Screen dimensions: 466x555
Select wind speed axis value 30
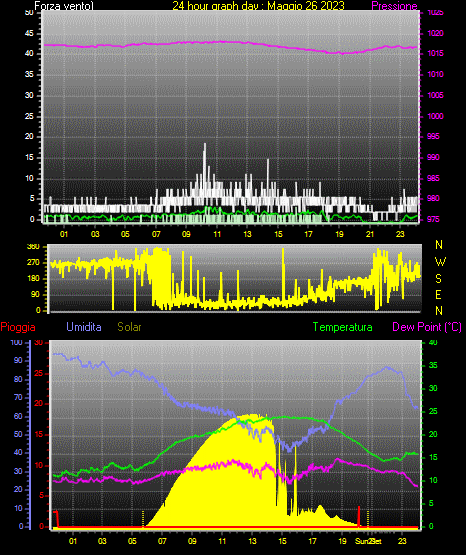point(29,95)
